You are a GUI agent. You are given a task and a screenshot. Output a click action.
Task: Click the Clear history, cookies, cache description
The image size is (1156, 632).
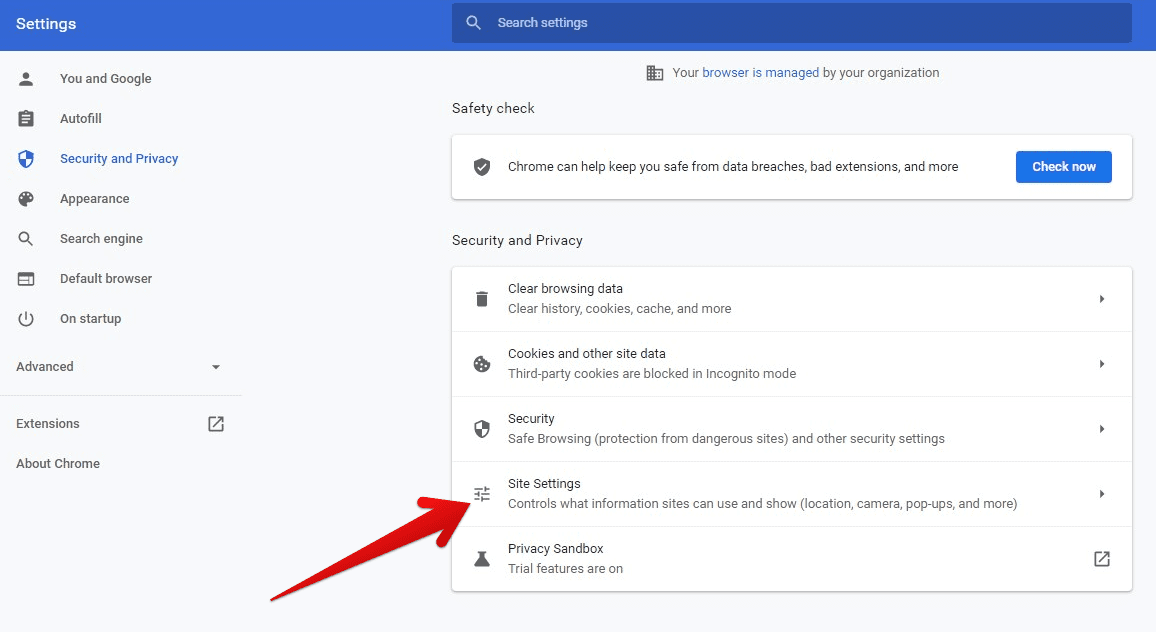coord(619,309)
